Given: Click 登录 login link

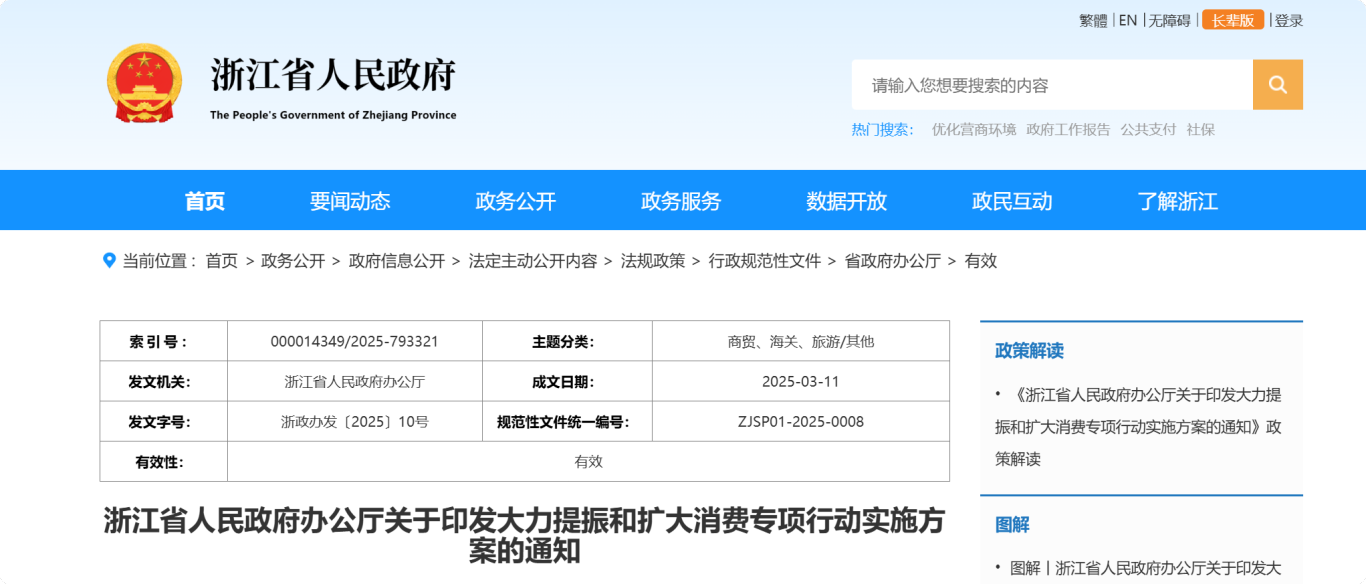Looking at the screenshot, I should pyautogui.click(x=1289, y=20).
